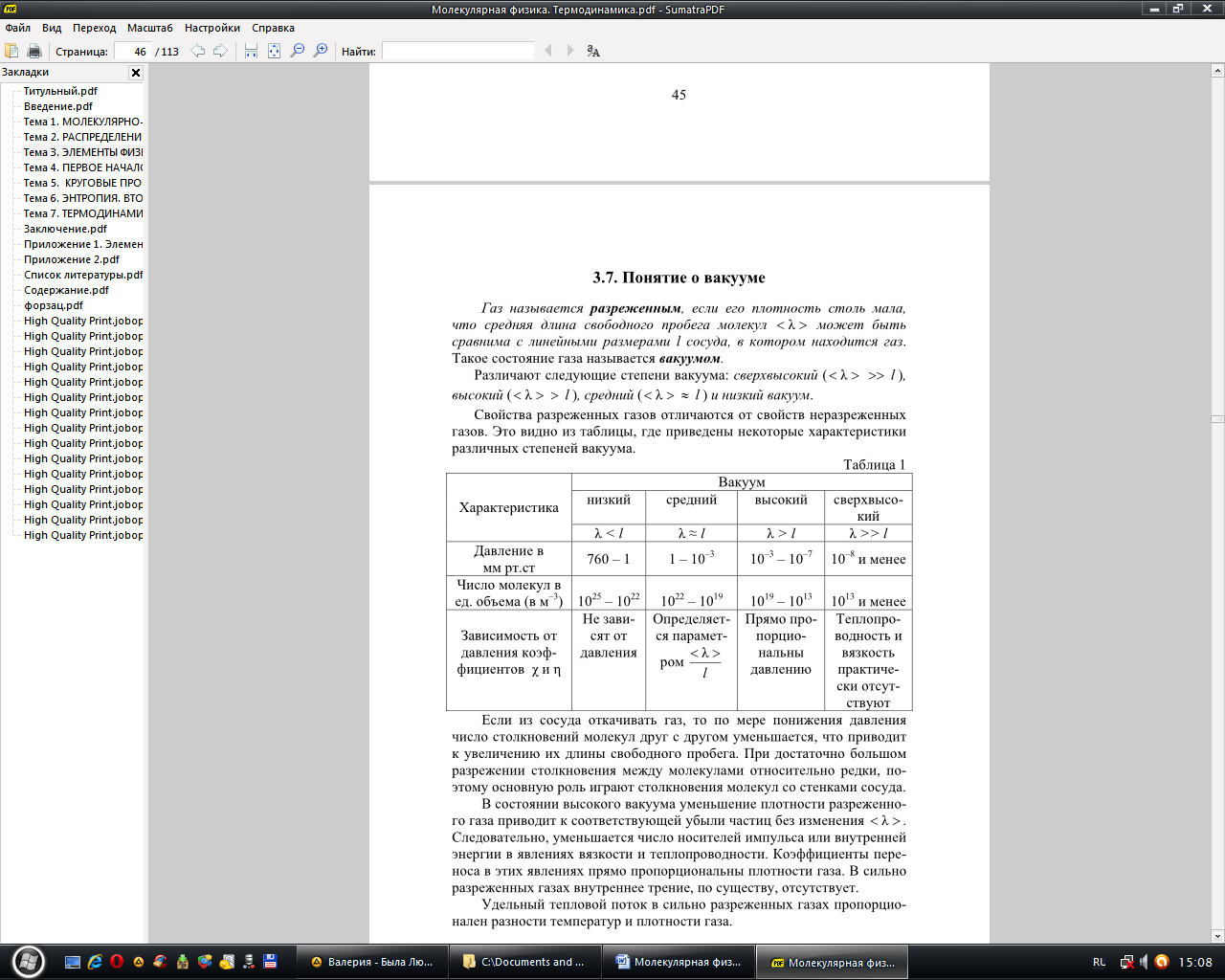Image resolution: width=1225 pixels, height=980 pixels.
Task: Click the 15:08 system clock
Action: [x=1195, y=962]
